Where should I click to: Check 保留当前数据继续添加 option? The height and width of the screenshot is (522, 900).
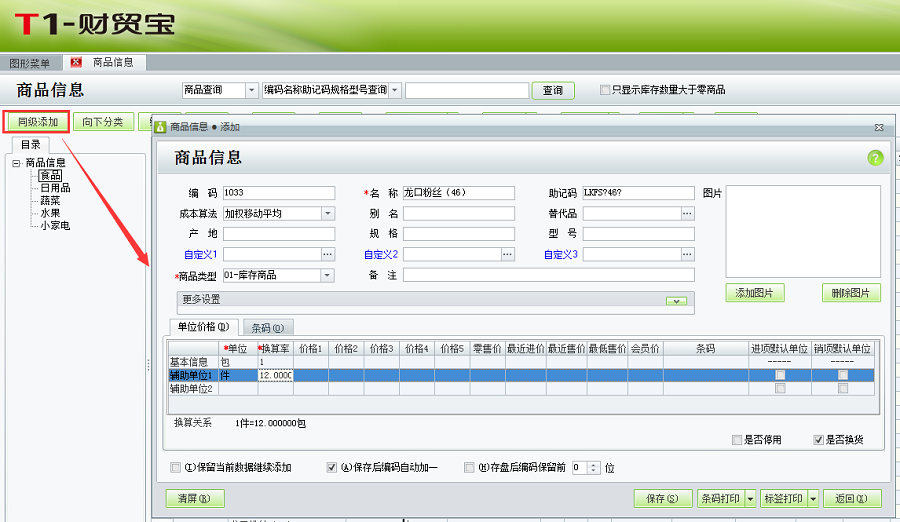(x=176, y=467)
